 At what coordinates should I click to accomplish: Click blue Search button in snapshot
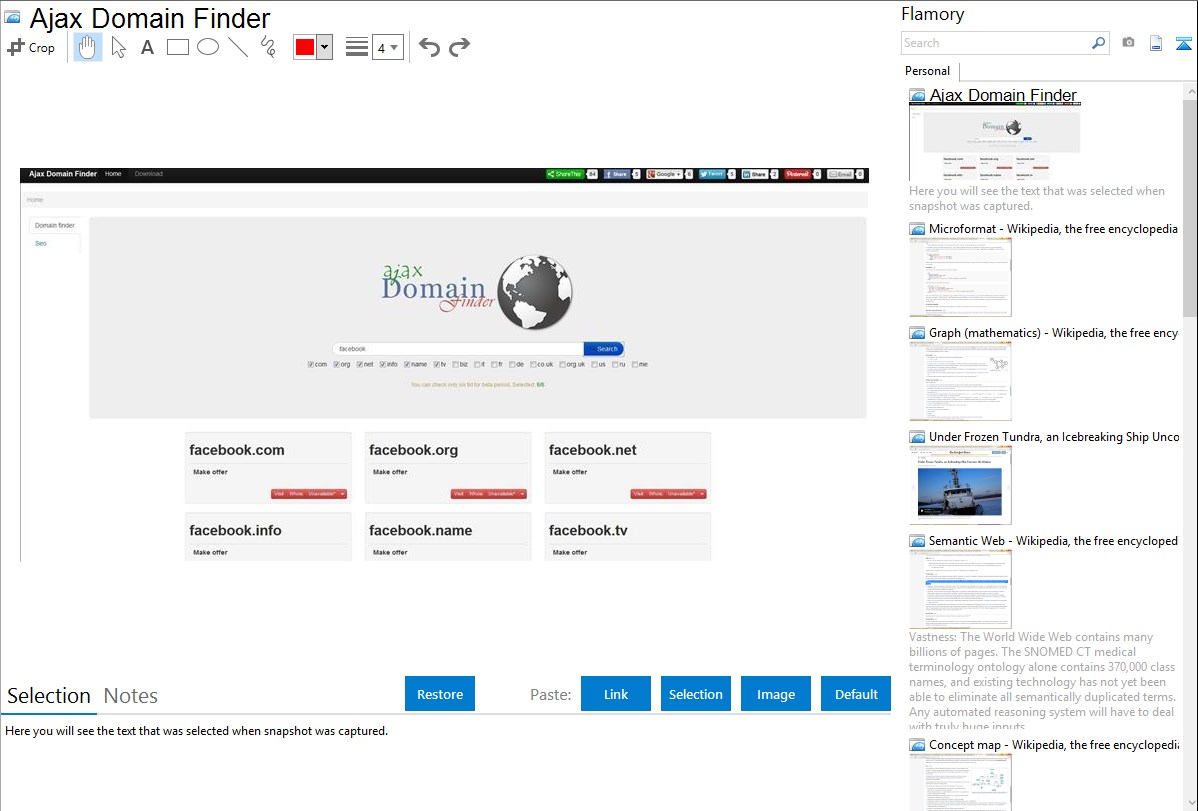[604, 349]
